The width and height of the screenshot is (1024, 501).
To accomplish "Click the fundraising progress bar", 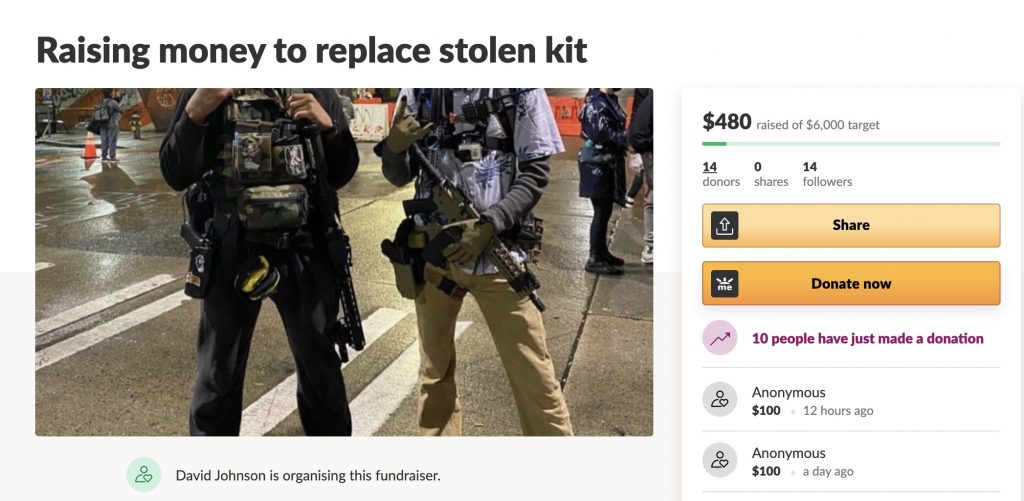I will (851, 144).
